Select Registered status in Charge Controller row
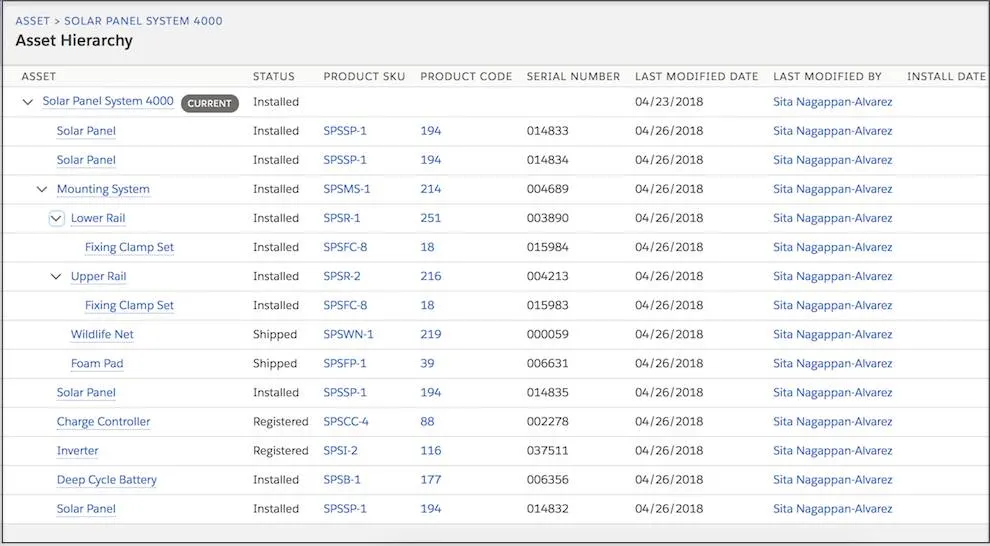 (281, 421)
